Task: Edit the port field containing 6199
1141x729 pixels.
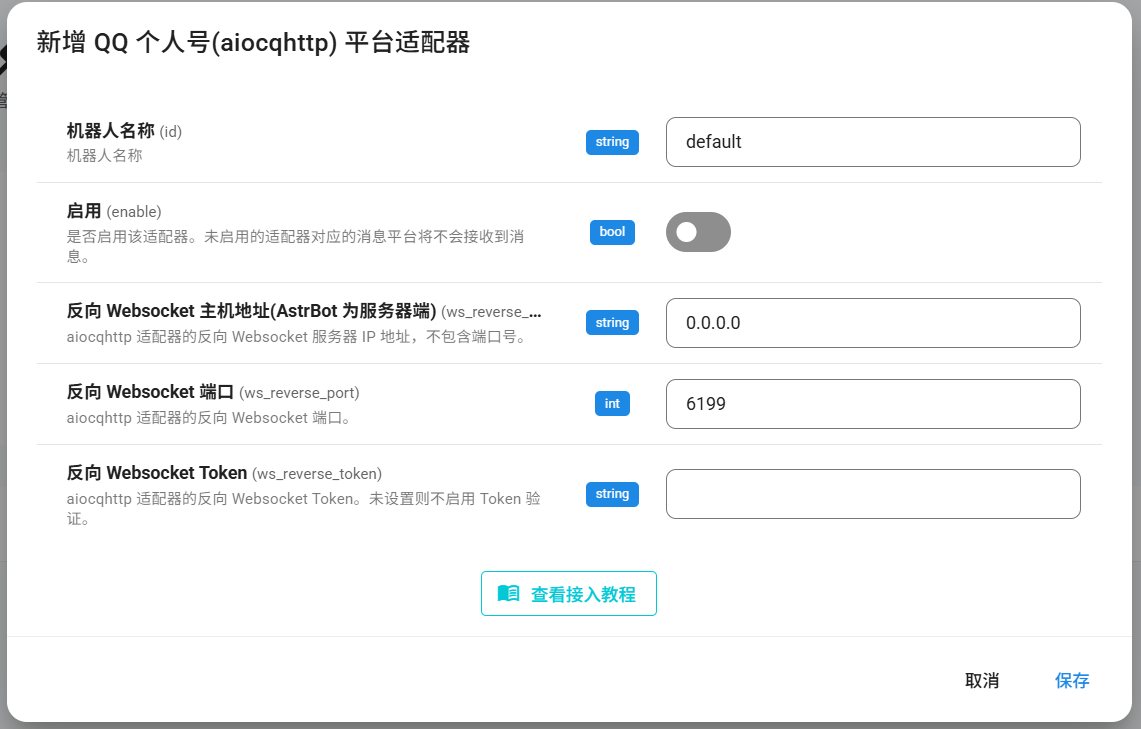Action: (x=872, y=403)
